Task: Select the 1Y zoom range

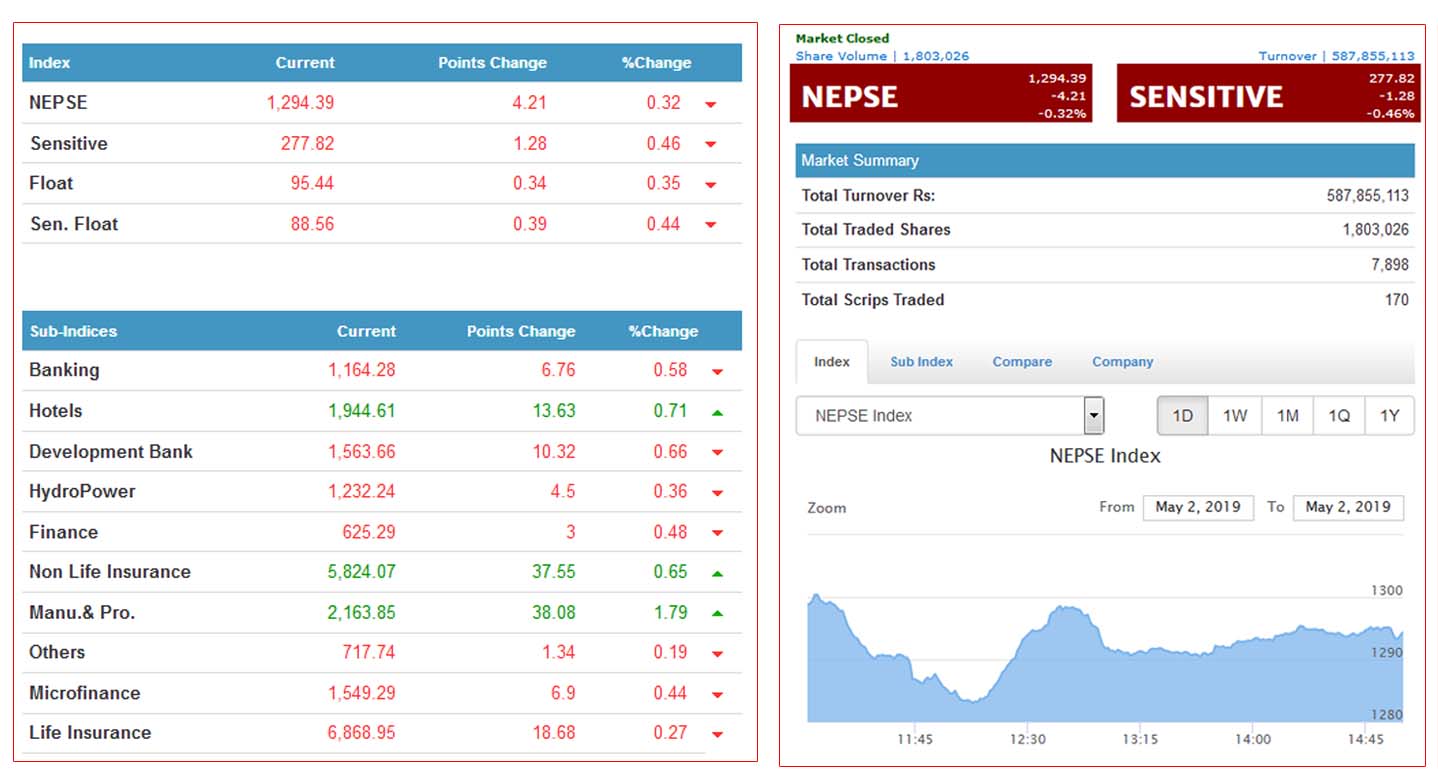Action: (x=1390, y=416)
